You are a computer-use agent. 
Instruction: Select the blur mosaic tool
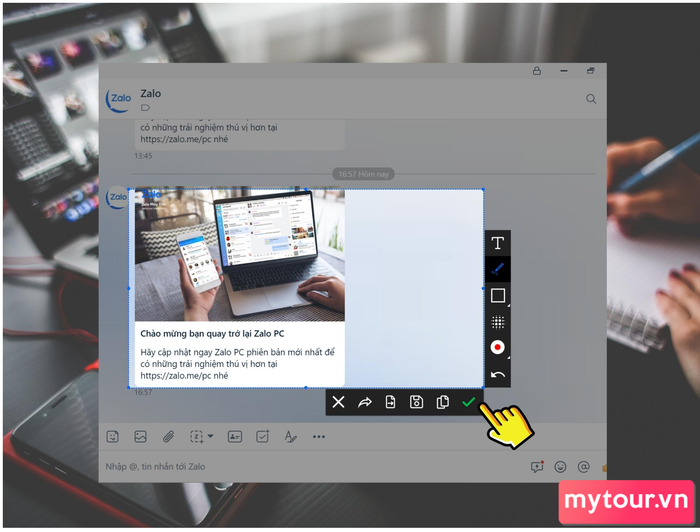498,322
